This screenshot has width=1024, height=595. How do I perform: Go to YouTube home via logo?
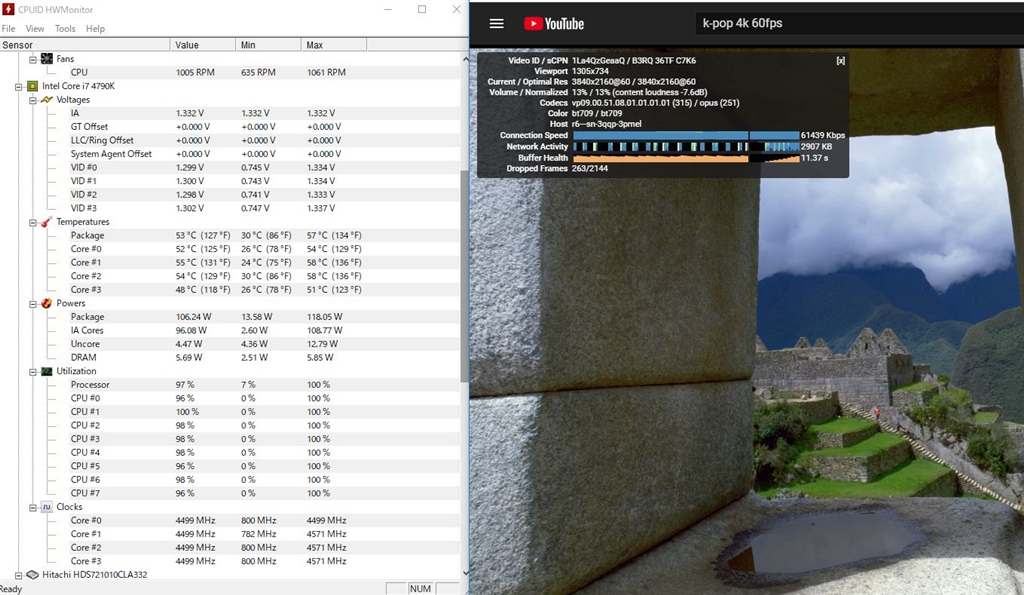[553, 23]
